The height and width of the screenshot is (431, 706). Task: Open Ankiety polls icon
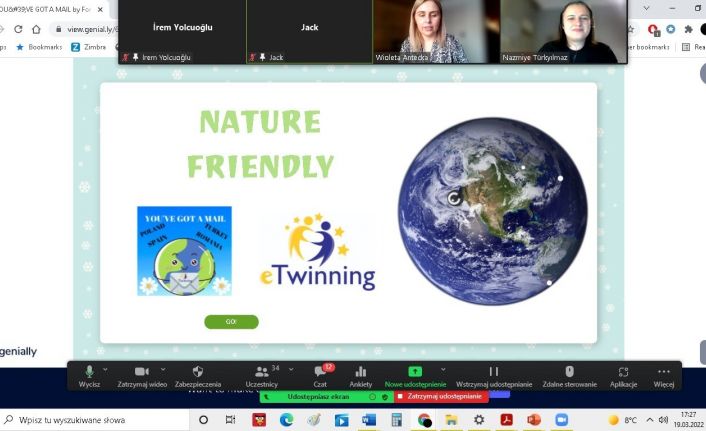(x=360, y=372)
